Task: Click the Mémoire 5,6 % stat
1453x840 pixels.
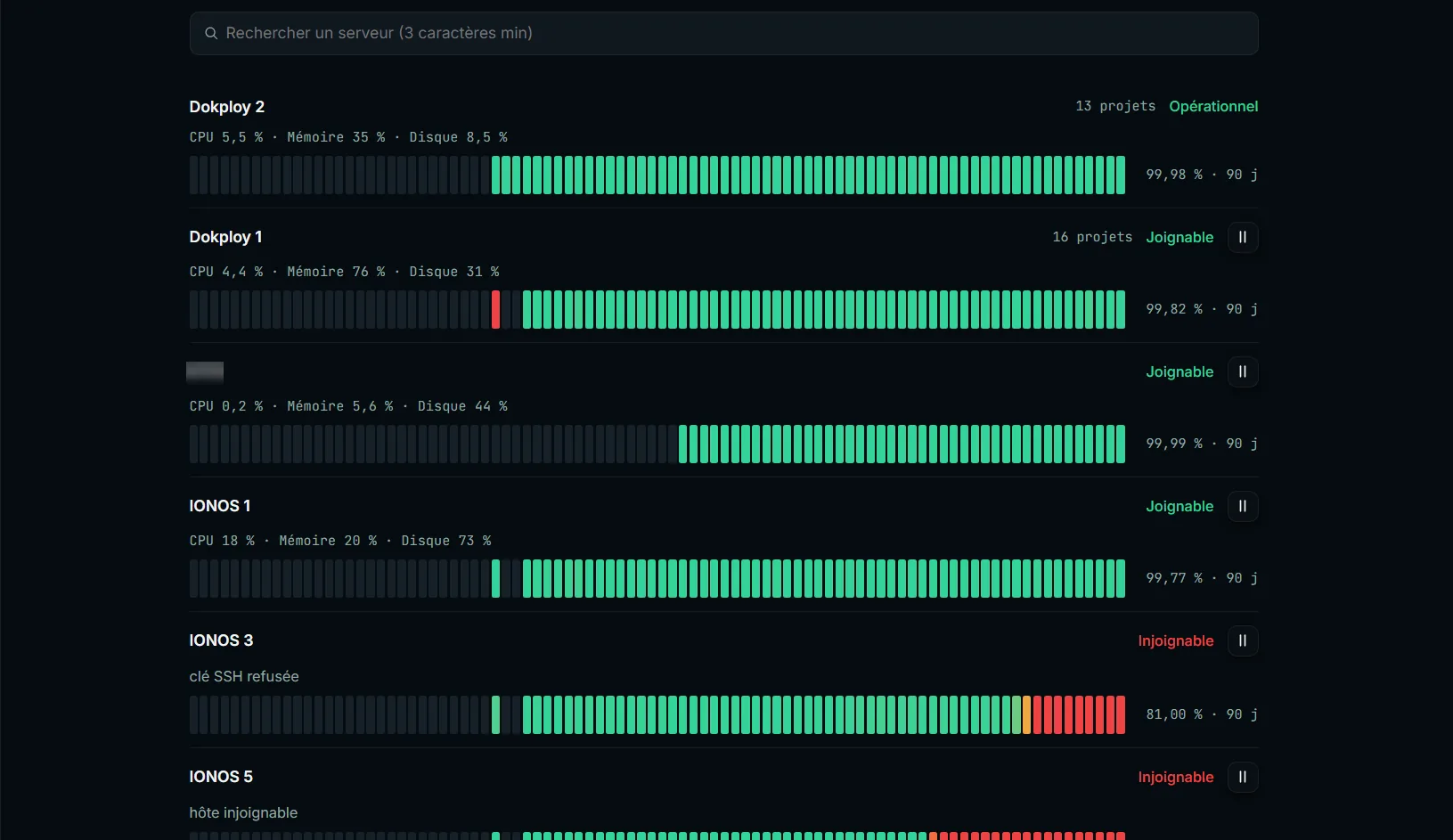Action: (340, 406)
